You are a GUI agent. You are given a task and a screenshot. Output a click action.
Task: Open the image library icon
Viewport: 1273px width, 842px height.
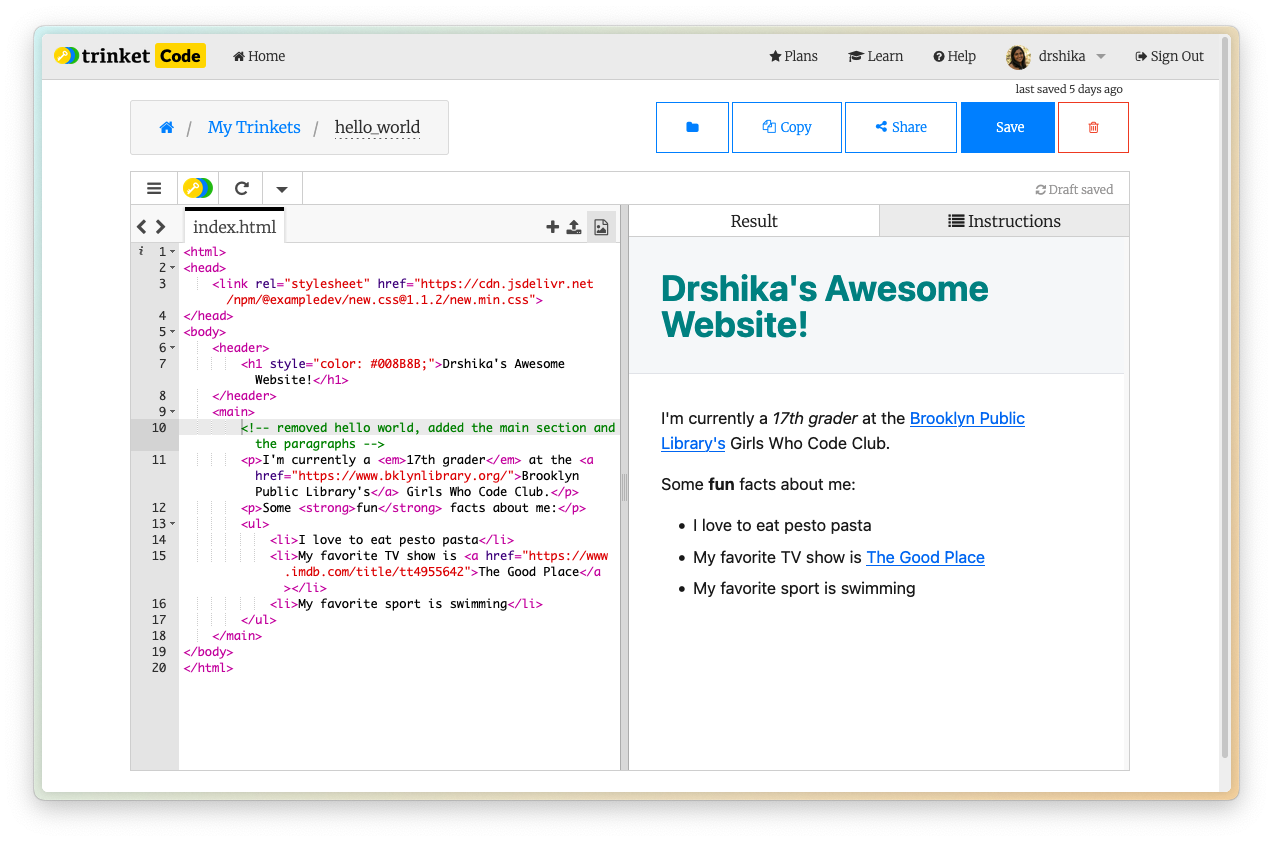pyautogui.click(x=601, y=227)
